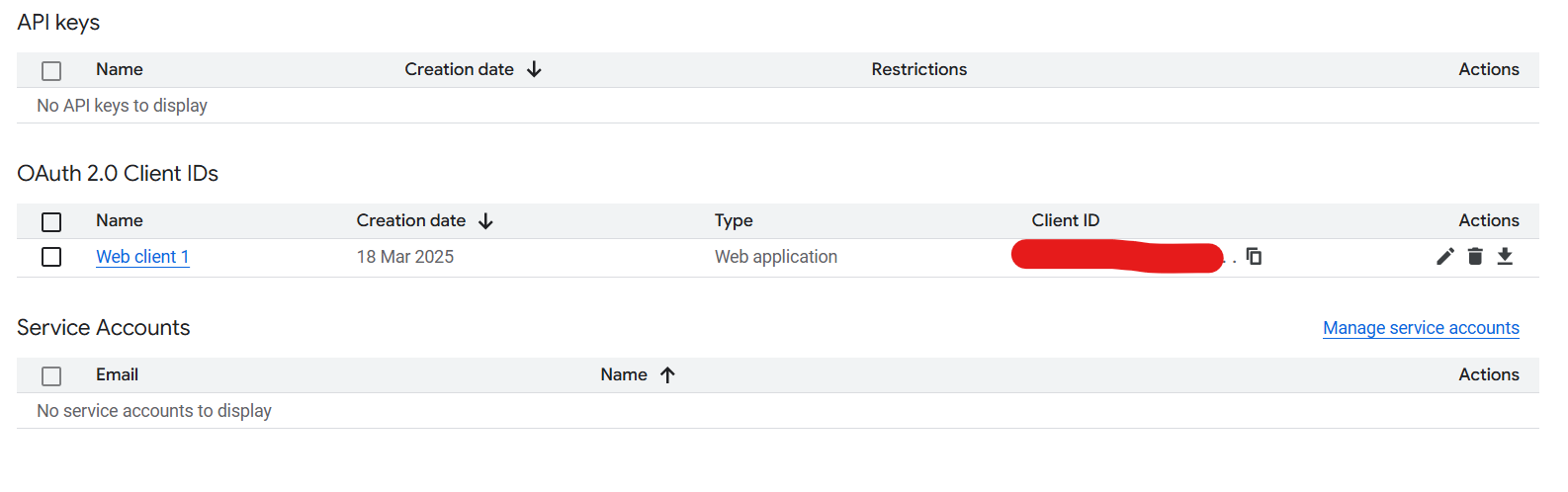Delete the Web client 1 OAuth client
This screenshot has height=492, width=1568.
(1475, 257)
